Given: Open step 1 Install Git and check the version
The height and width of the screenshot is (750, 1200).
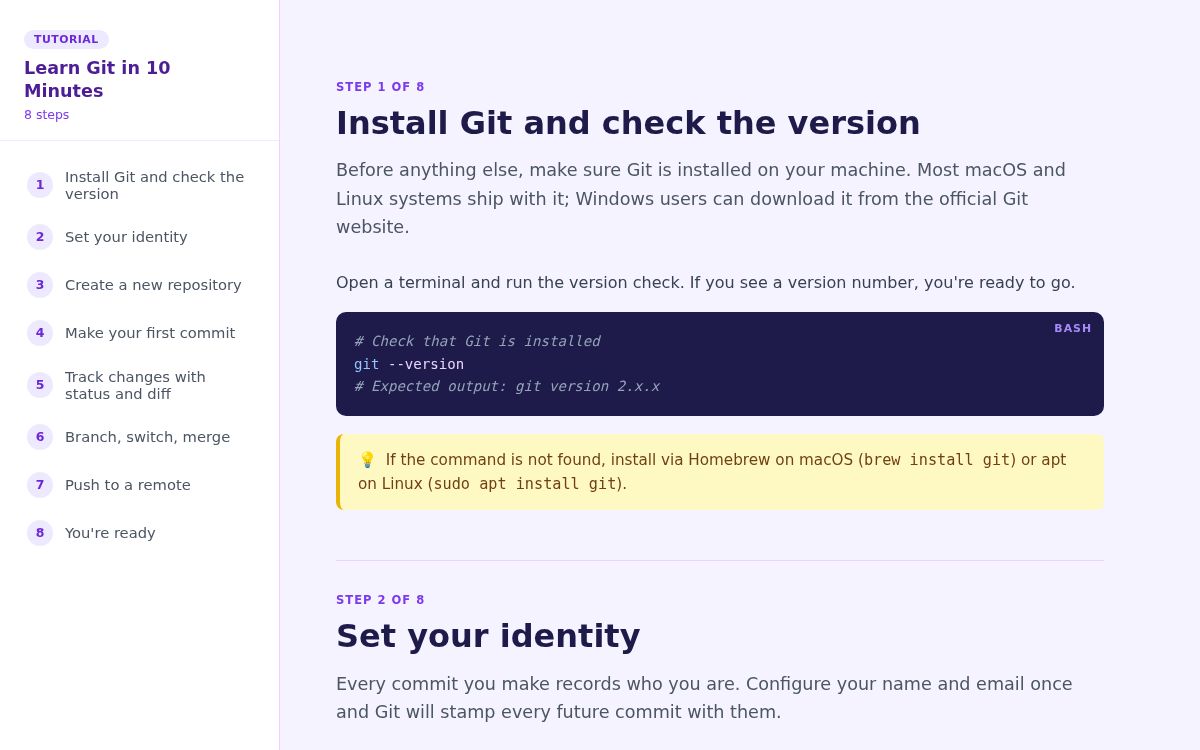Looking at the screenshot, I should pos(140,185).
